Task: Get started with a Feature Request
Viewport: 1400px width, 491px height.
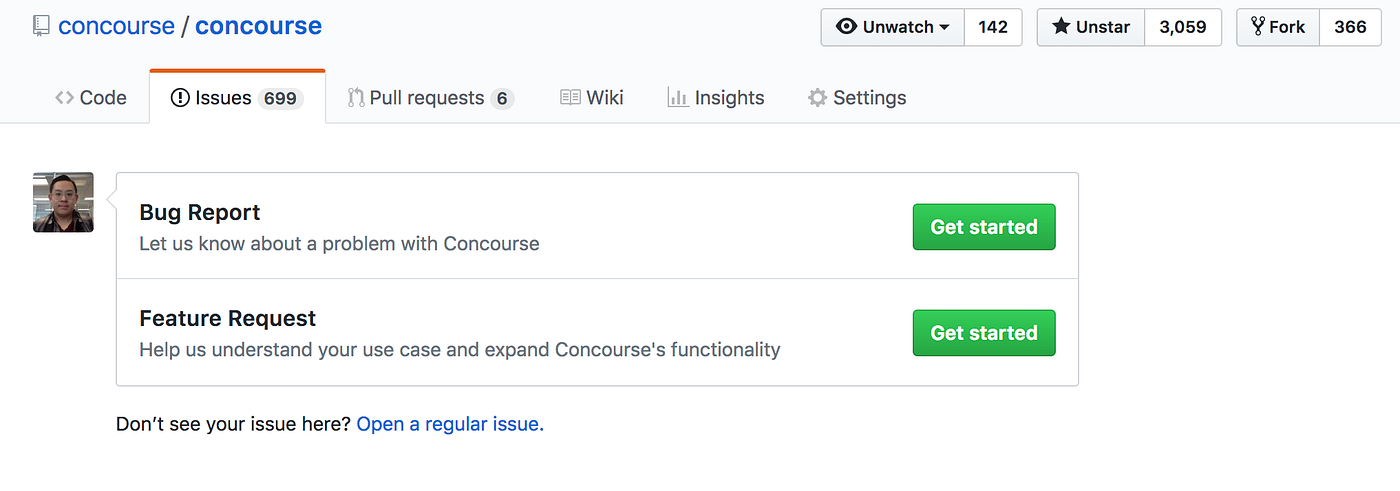Action: click(984, 333)
